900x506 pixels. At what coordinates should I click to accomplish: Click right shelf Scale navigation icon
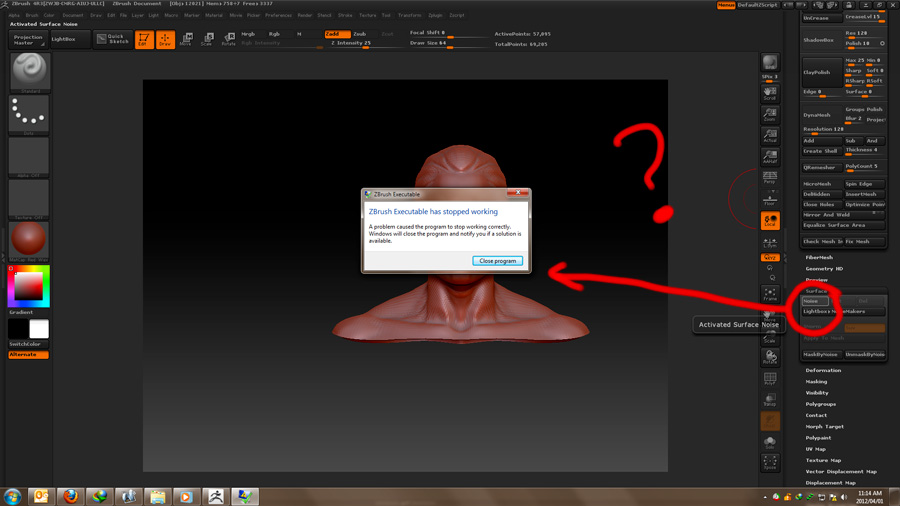coord(770,337)
